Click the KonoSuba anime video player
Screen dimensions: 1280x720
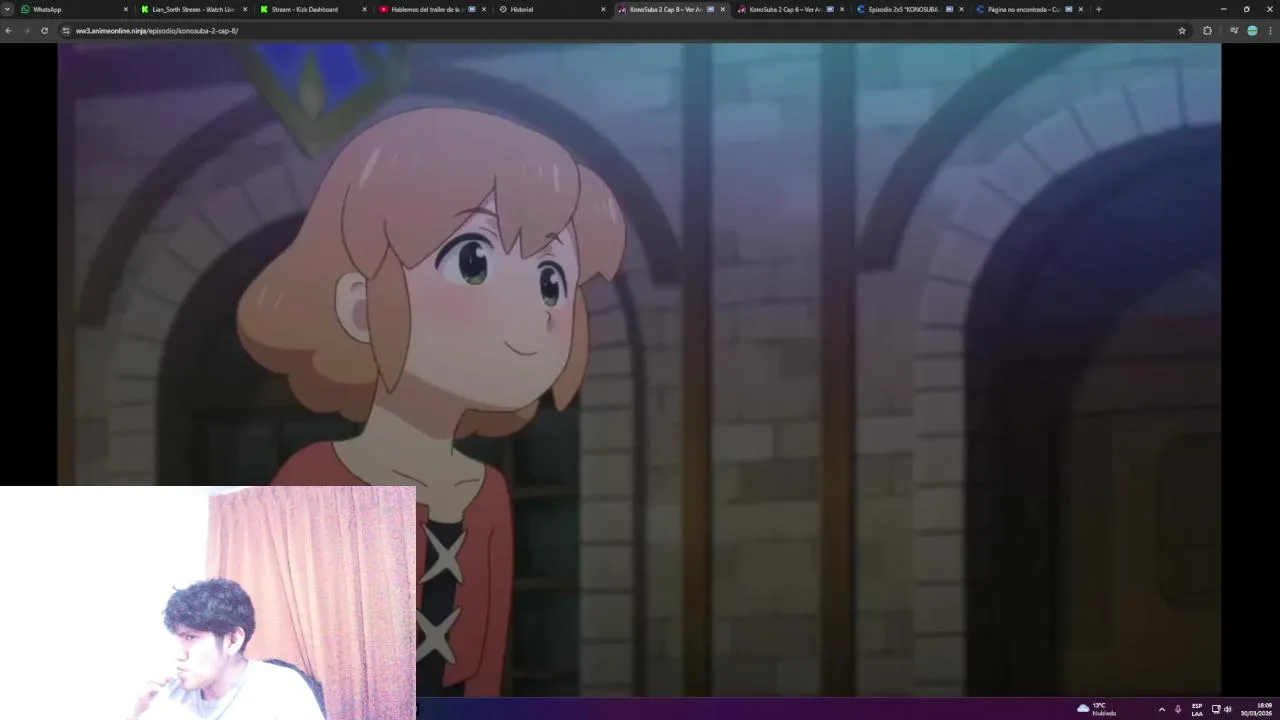pos(639,369)
